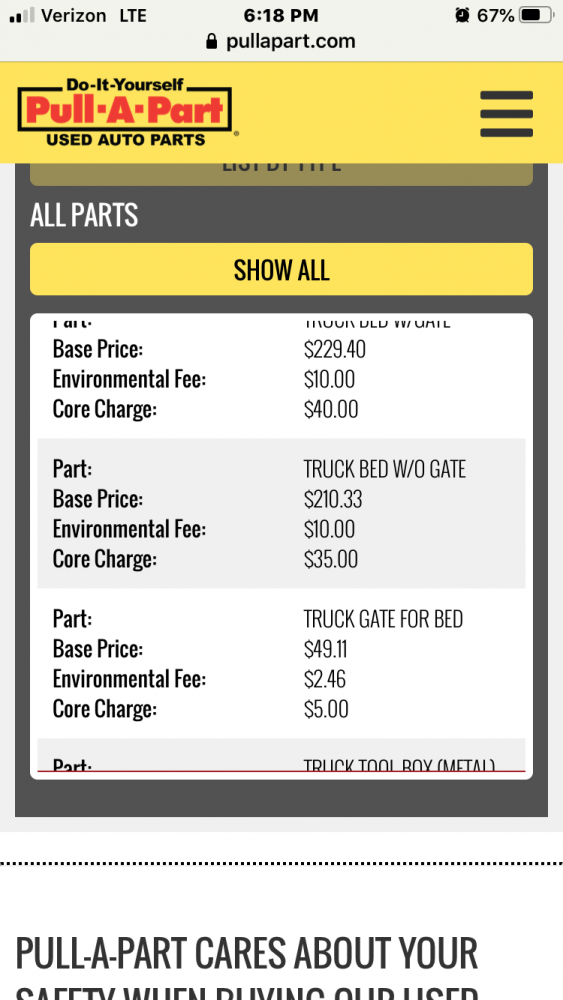Click the $229.40 base price
This screenshot has width=563, height=1000.
pos(335,349)
